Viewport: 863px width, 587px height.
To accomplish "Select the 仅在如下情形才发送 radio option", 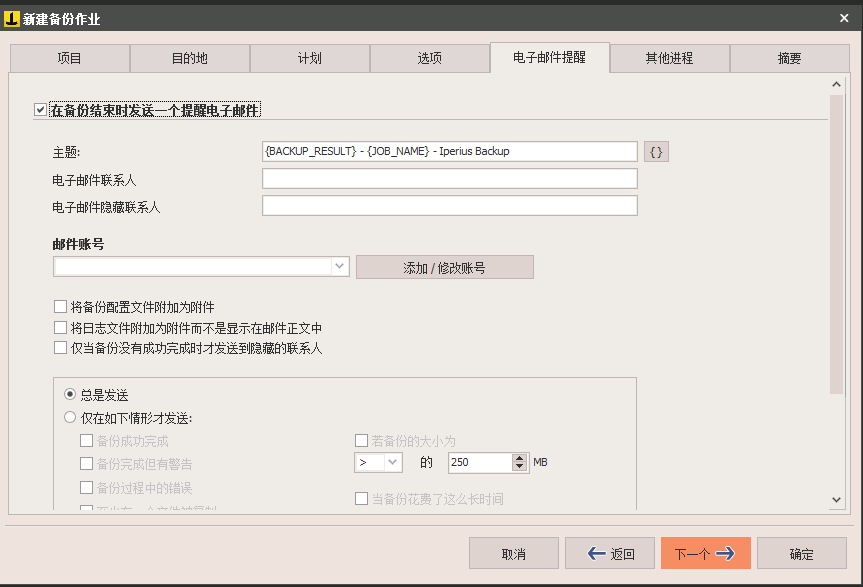I will [x=70, y=418].
